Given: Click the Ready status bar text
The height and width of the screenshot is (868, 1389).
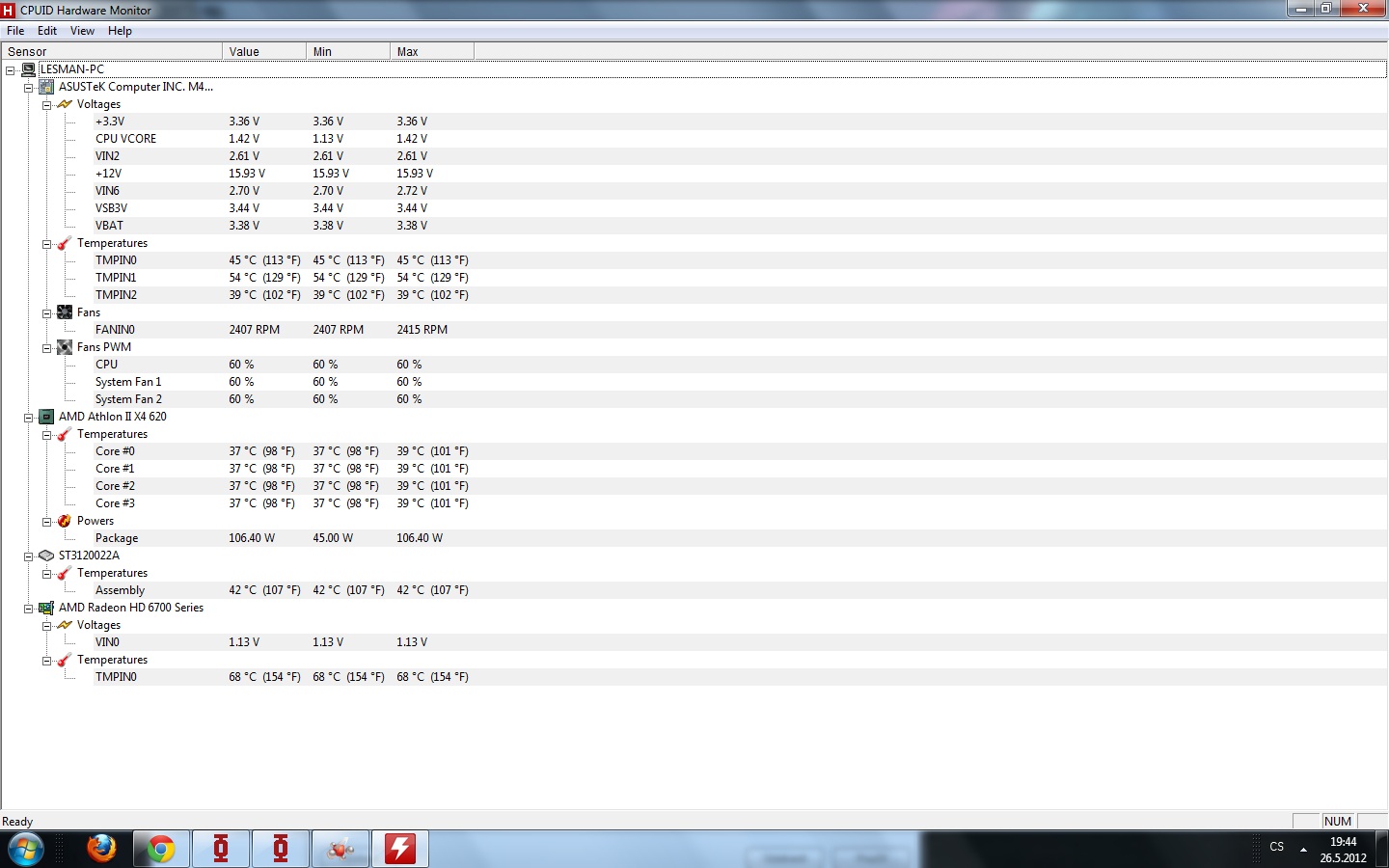Looking at the screenshot, I should (17, 822).
